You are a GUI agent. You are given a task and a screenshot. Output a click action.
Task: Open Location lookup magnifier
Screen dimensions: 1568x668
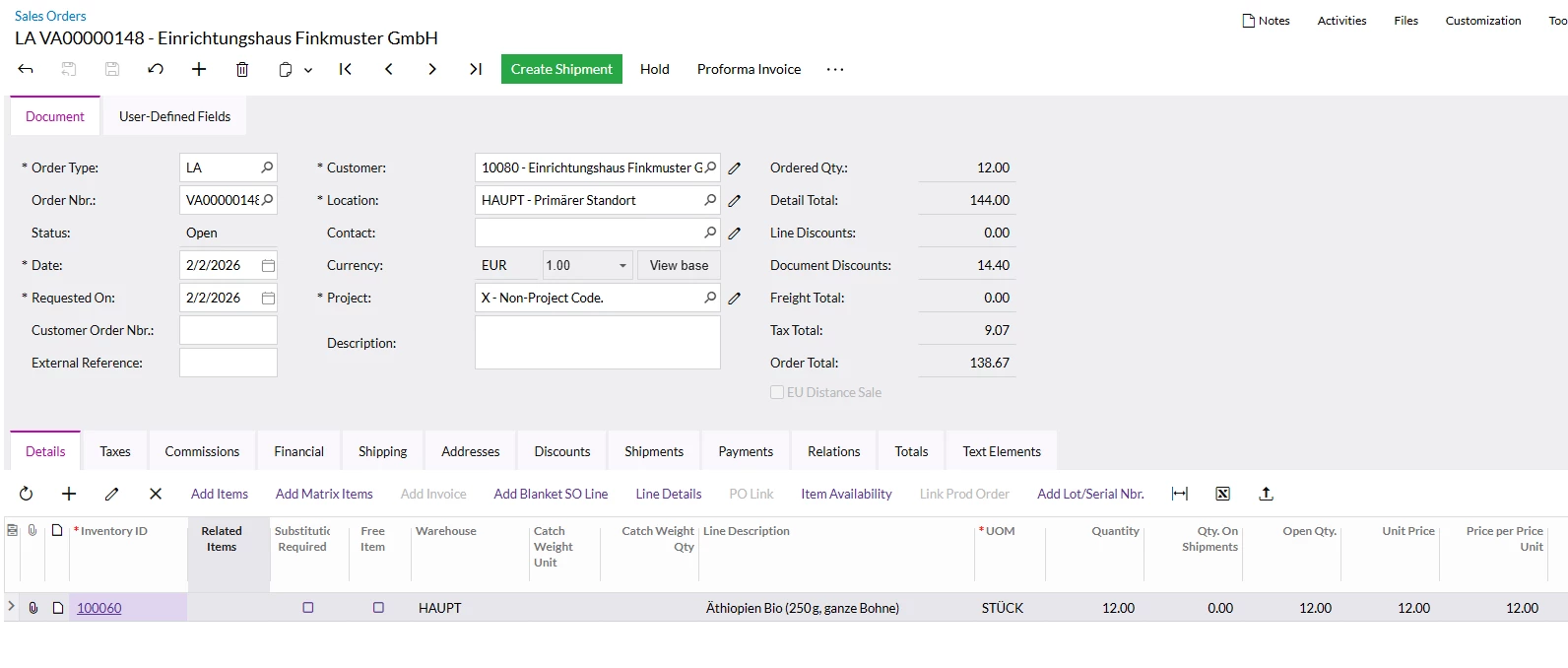710,200
